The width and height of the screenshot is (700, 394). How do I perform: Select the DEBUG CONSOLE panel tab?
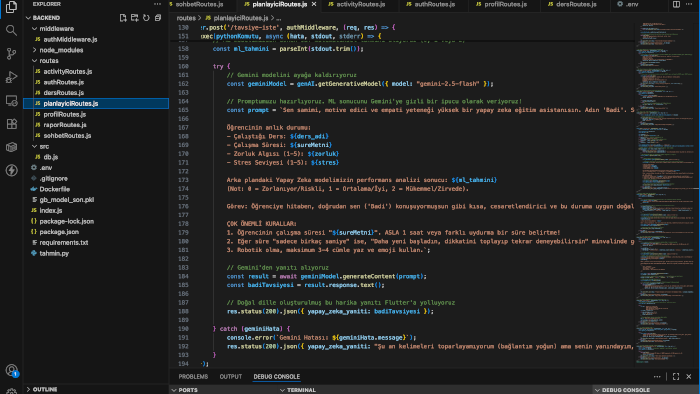tap(277, 377)
